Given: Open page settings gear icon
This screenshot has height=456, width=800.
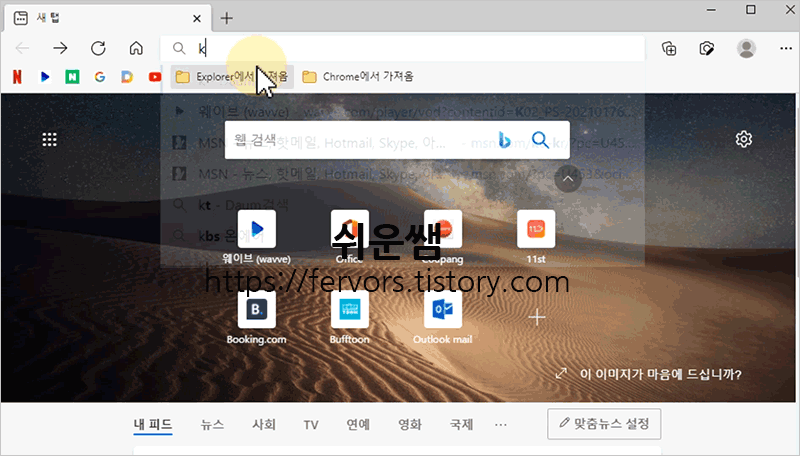Looking at the screenshot, I should click(x=743, y=139).
